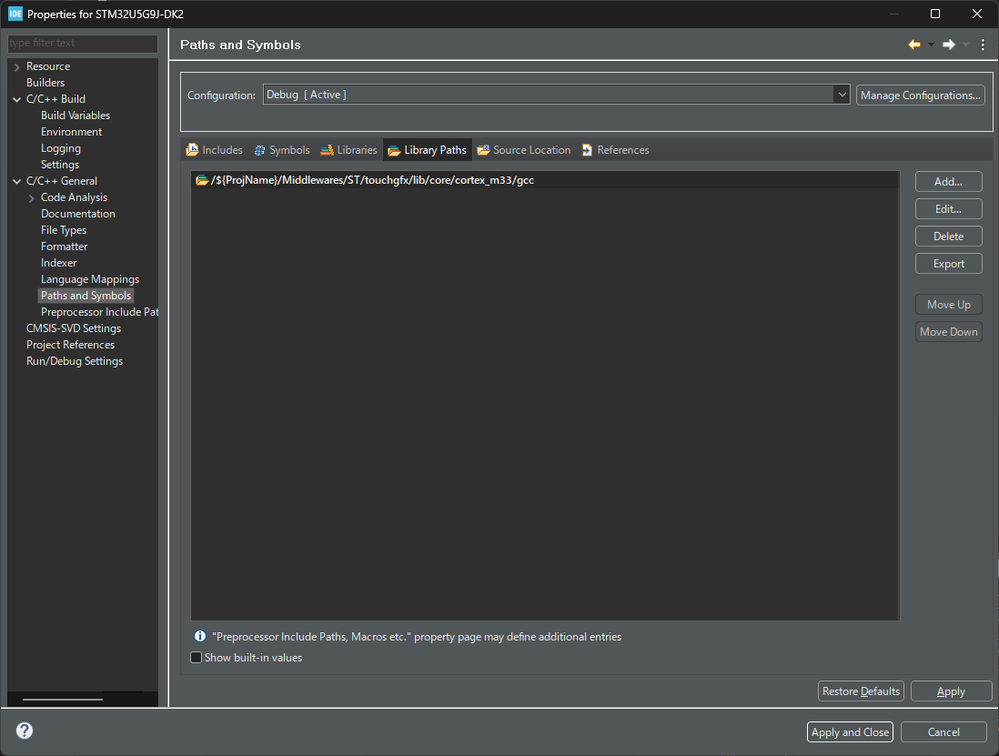Collapse the C/C++ General tree node
The height and width of the screenshot is (756, 999).
click(17, 182)
